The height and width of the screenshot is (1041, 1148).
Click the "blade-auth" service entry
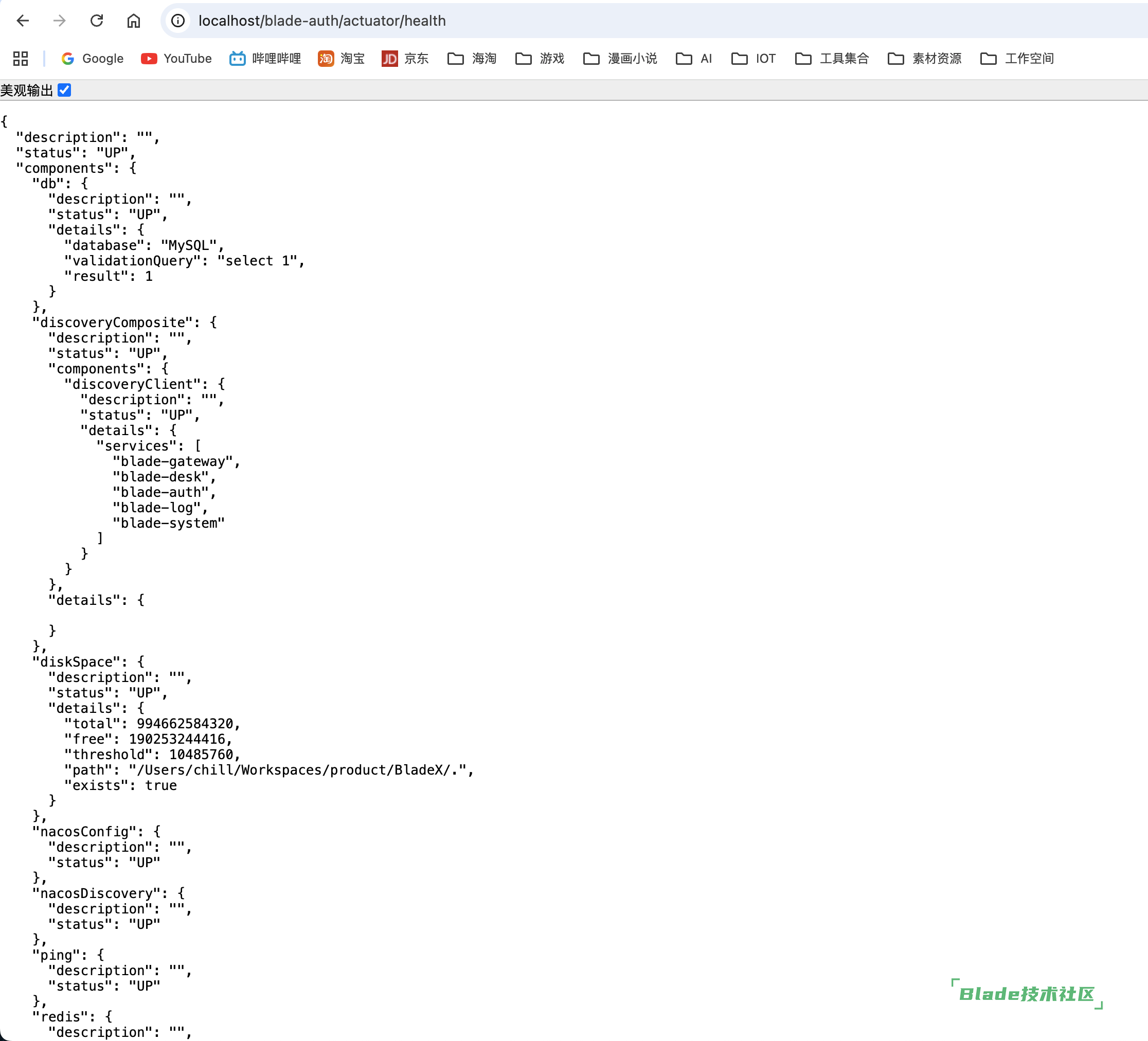pos(161,492)
